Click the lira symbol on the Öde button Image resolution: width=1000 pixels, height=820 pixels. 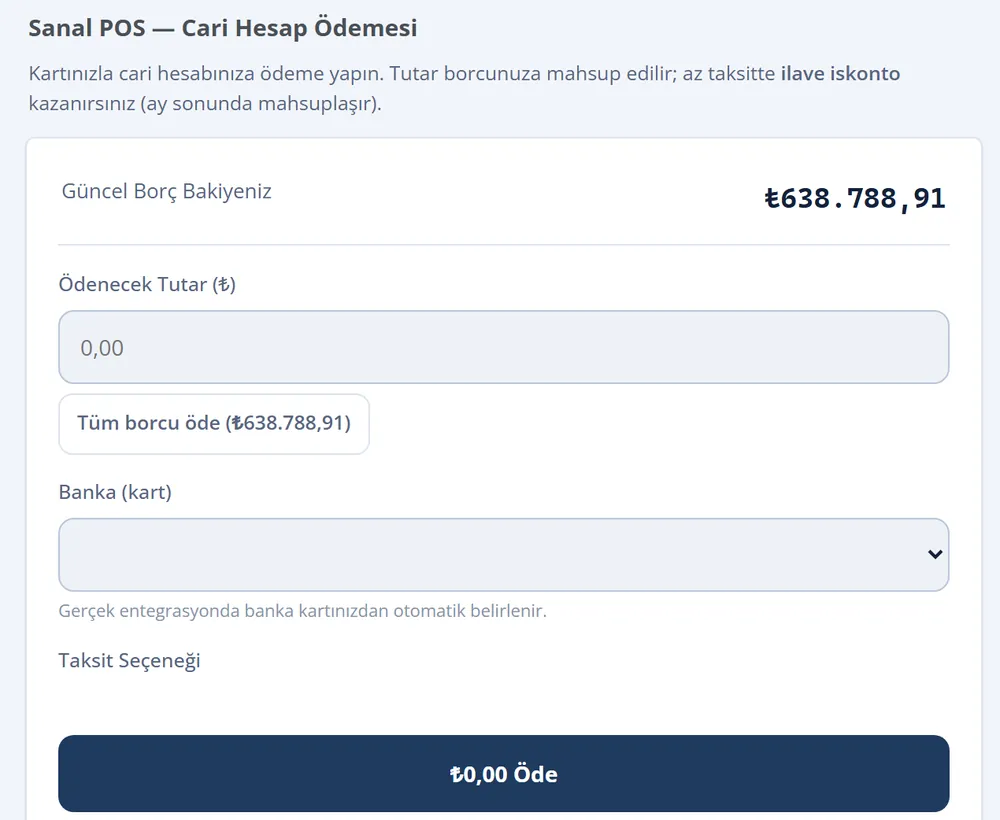pyautogui.click(x=456, y=774)
